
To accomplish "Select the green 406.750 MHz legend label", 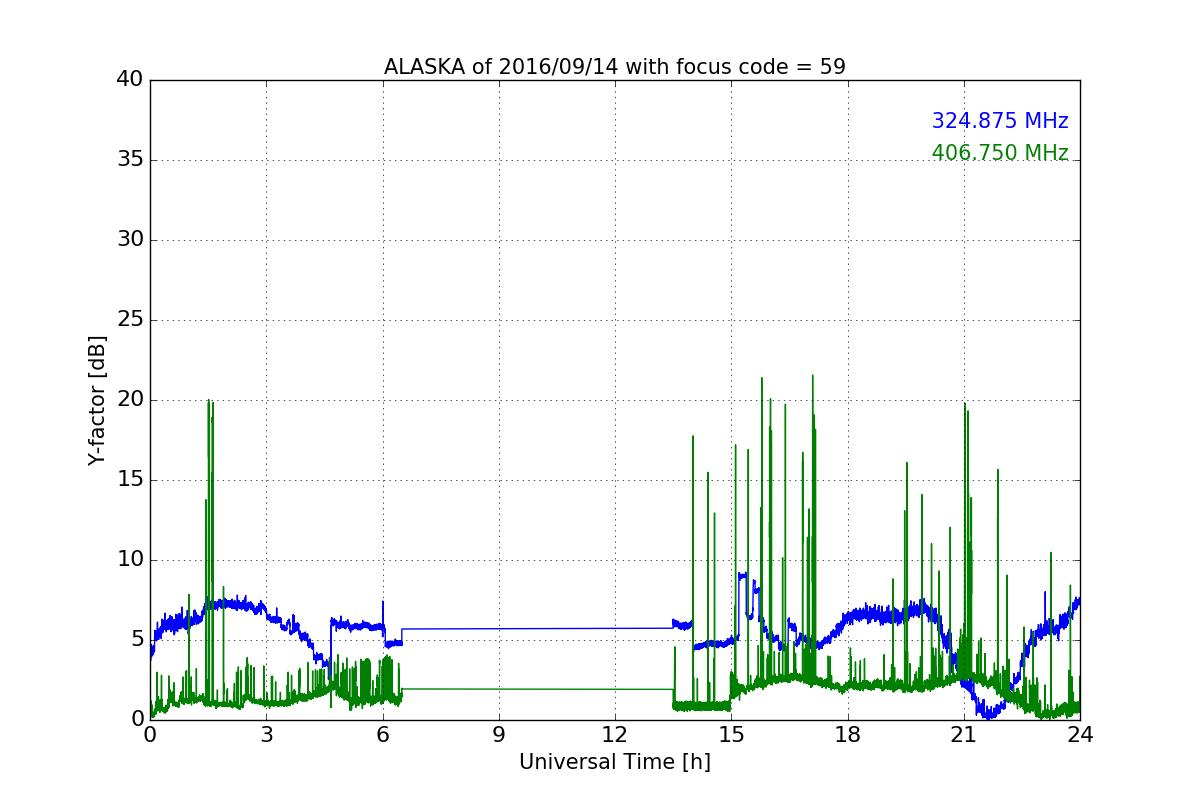I will (1000, 153).
